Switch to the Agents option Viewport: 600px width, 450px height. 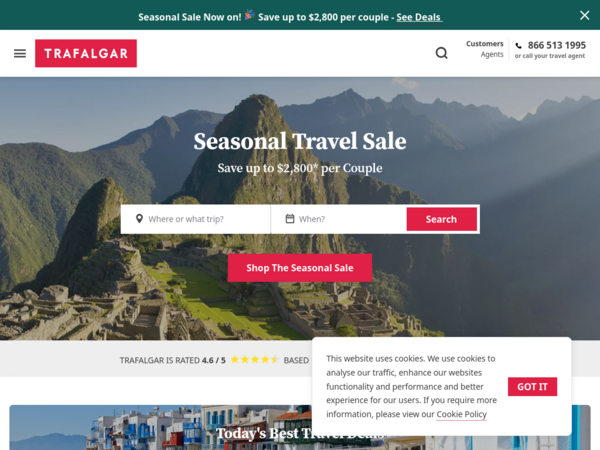[492, 54]
